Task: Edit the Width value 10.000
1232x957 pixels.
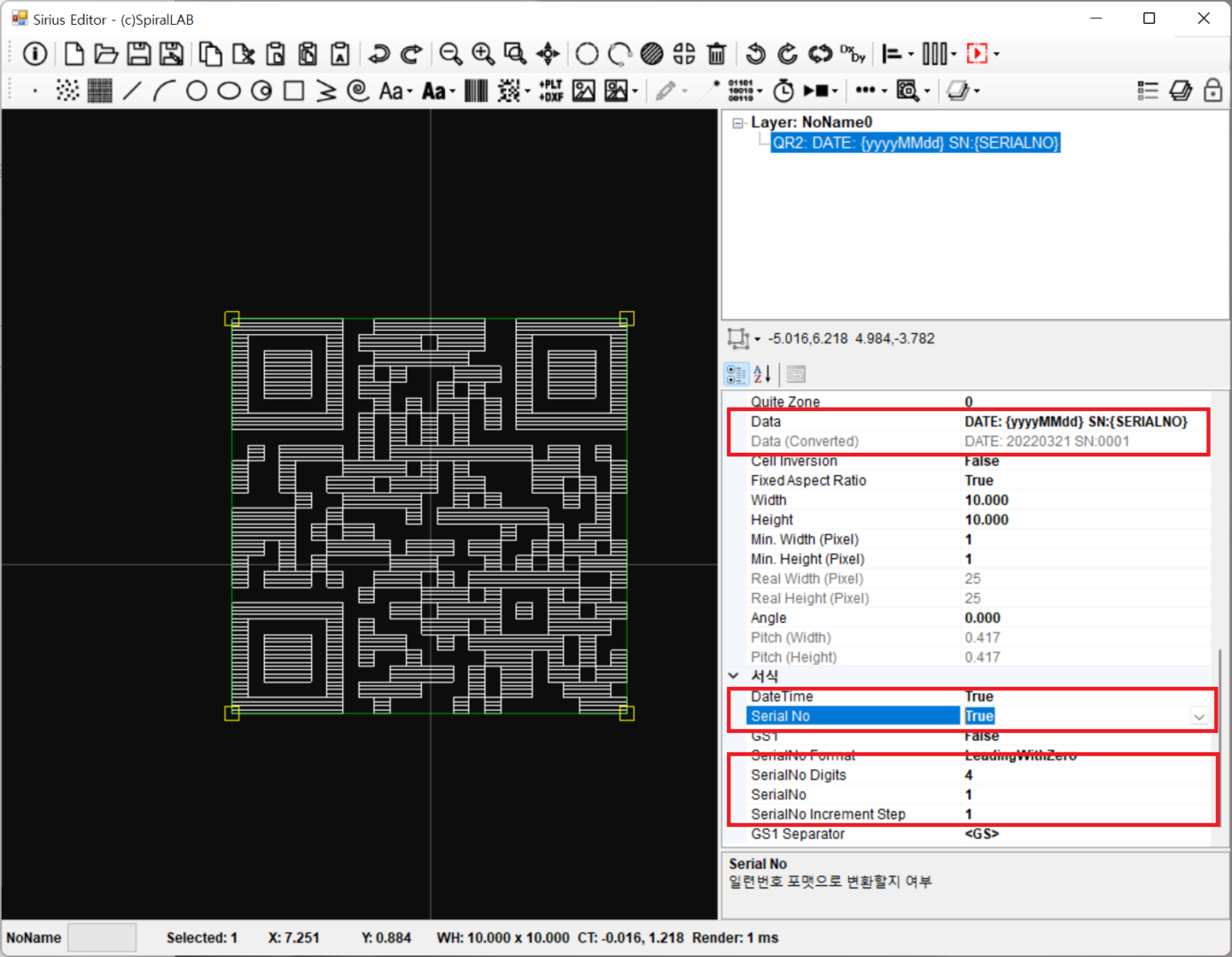Action: 1085,500
